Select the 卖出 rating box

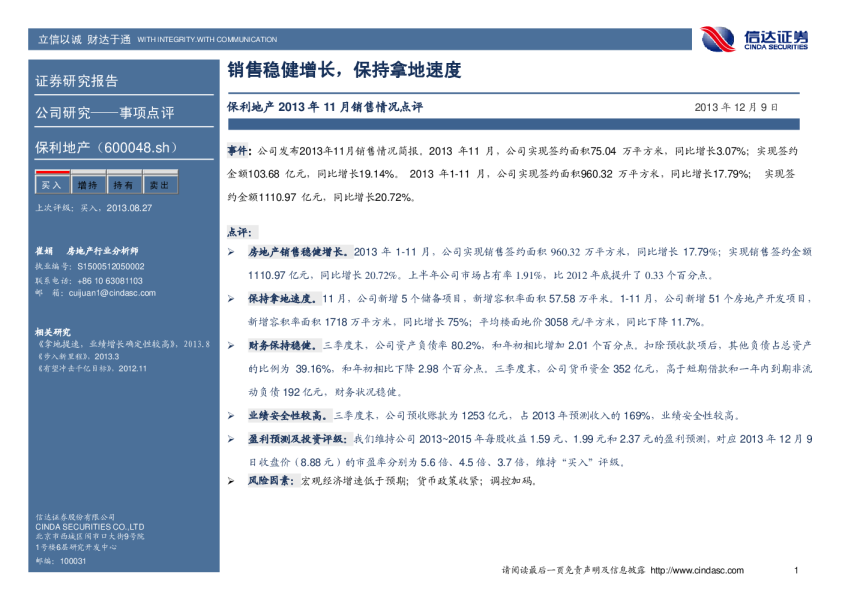coord(158,185)
